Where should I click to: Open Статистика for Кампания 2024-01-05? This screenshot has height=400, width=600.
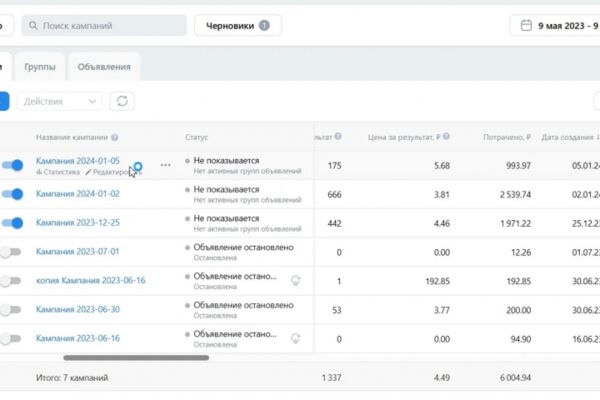pyautogui.click(x=58, y=172)
